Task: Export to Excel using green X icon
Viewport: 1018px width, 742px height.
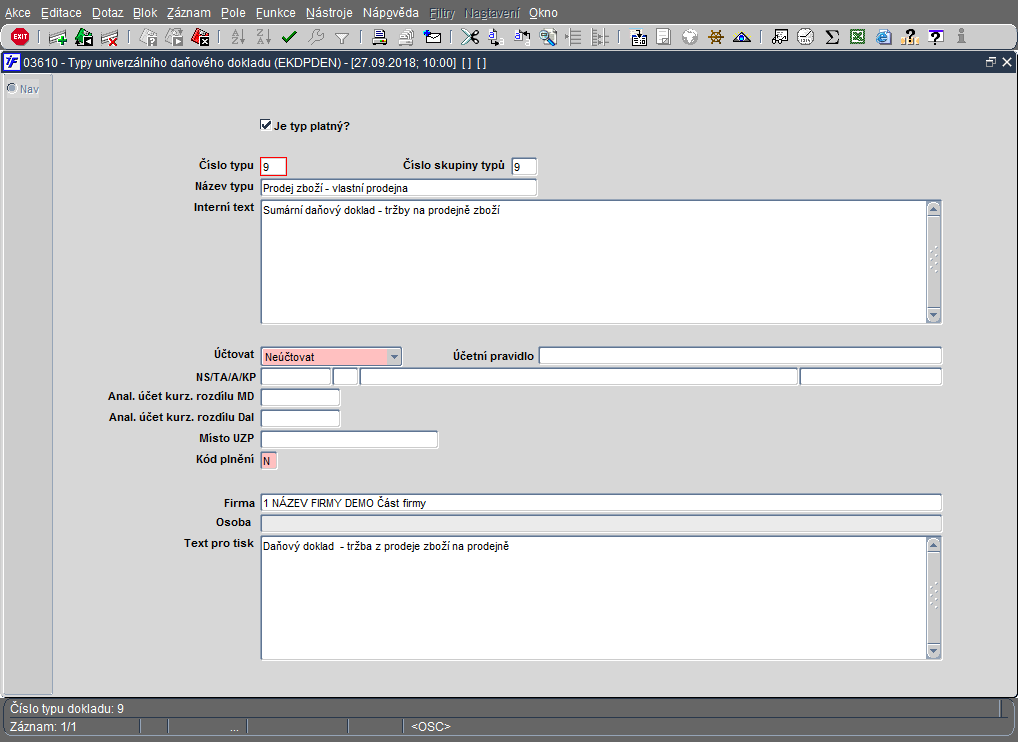Action: (x=858, y=38)
